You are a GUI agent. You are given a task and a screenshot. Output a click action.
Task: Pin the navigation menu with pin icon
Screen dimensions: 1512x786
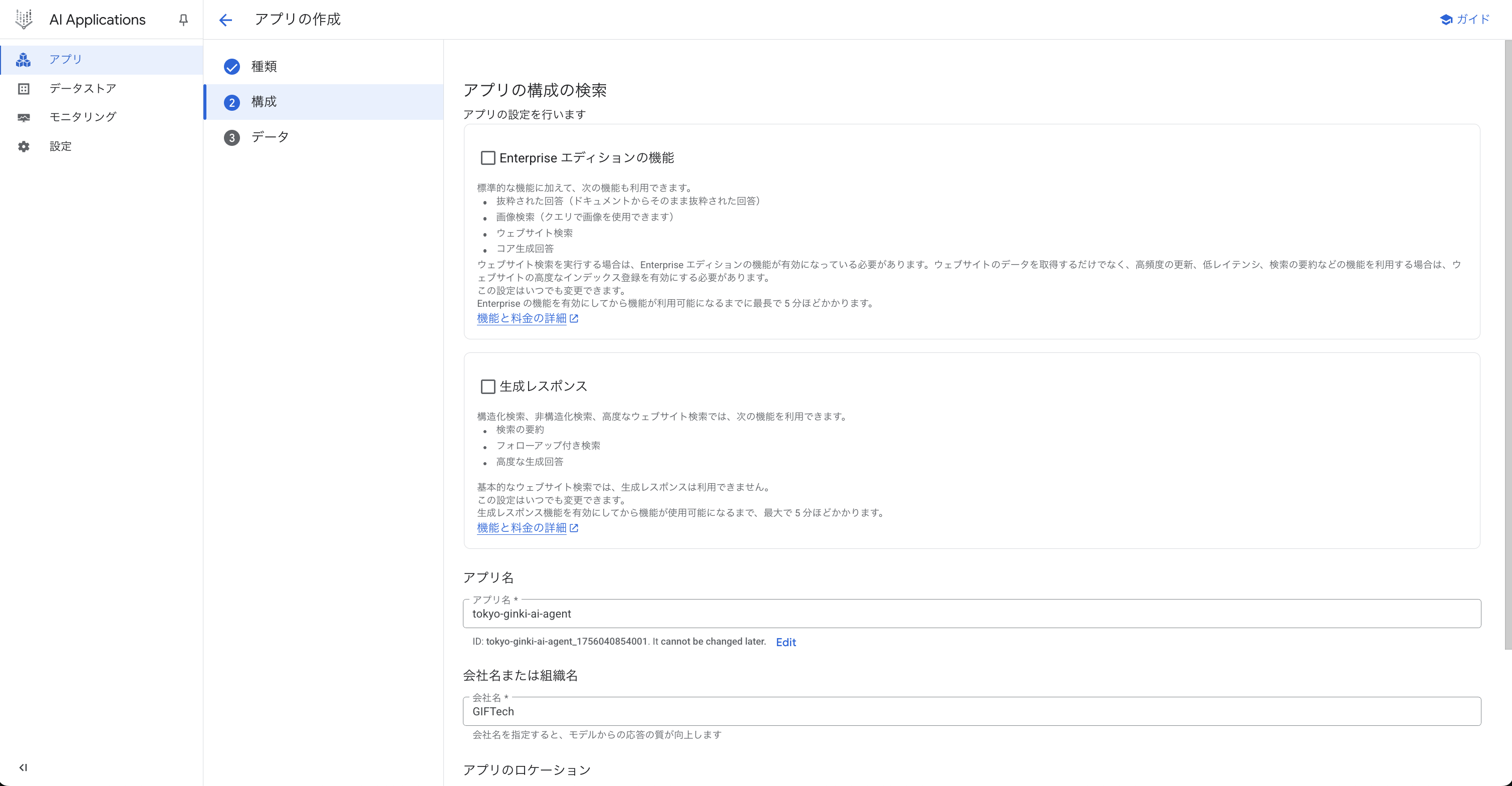tap(183, 20)
